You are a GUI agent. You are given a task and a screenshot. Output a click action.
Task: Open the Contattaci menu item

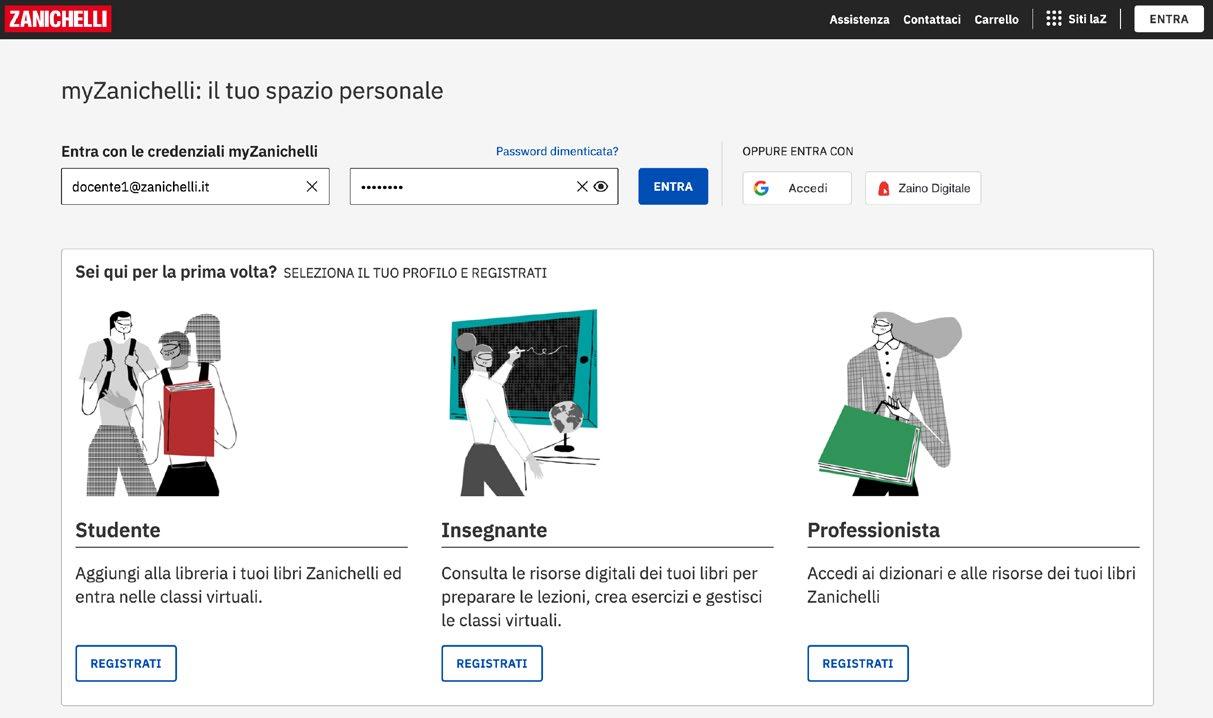click(932, 19)
